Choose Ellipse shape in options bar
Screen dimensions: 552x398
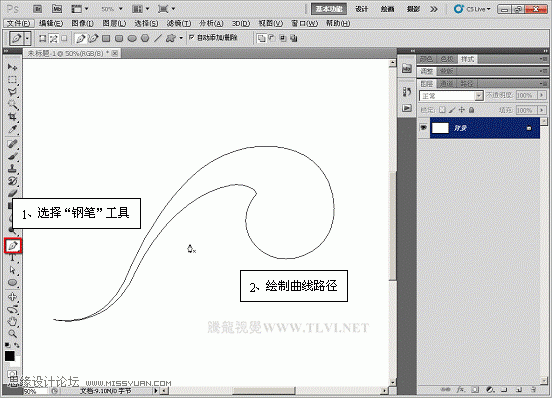pos(132,38)
